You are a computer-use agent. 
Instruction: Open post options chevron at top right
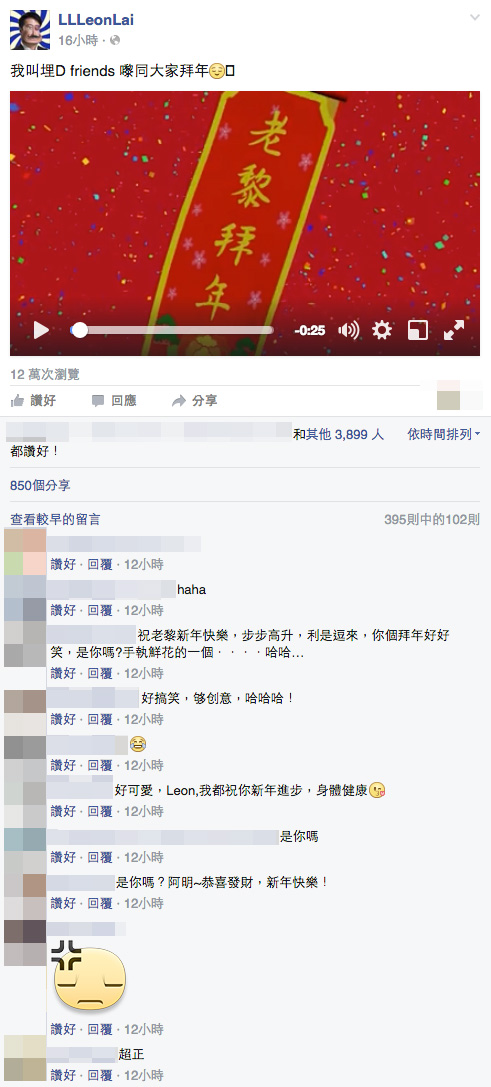(x=475, y=17)
